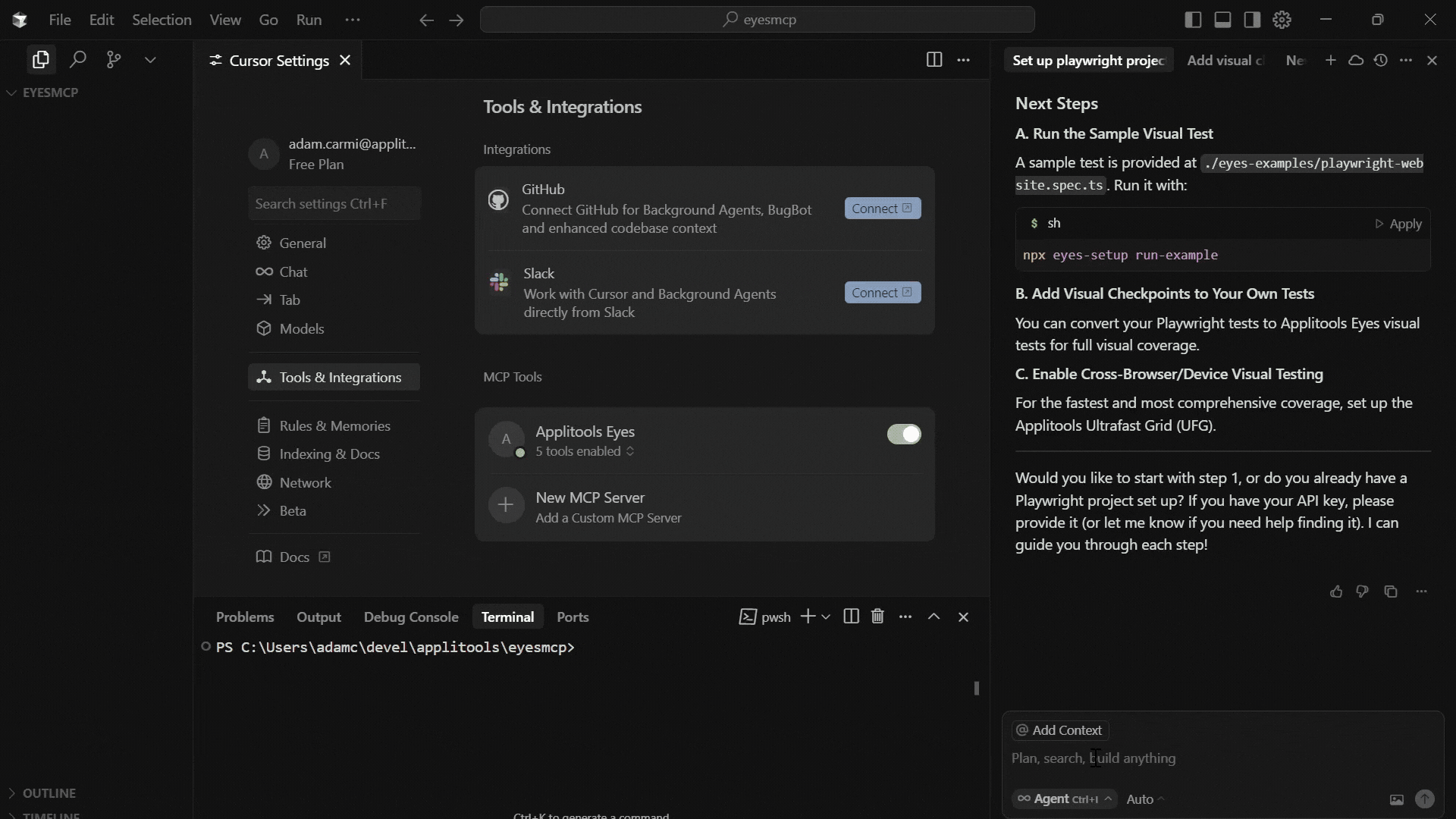Click the terminal scrollbar thumb

pos(976,688)
